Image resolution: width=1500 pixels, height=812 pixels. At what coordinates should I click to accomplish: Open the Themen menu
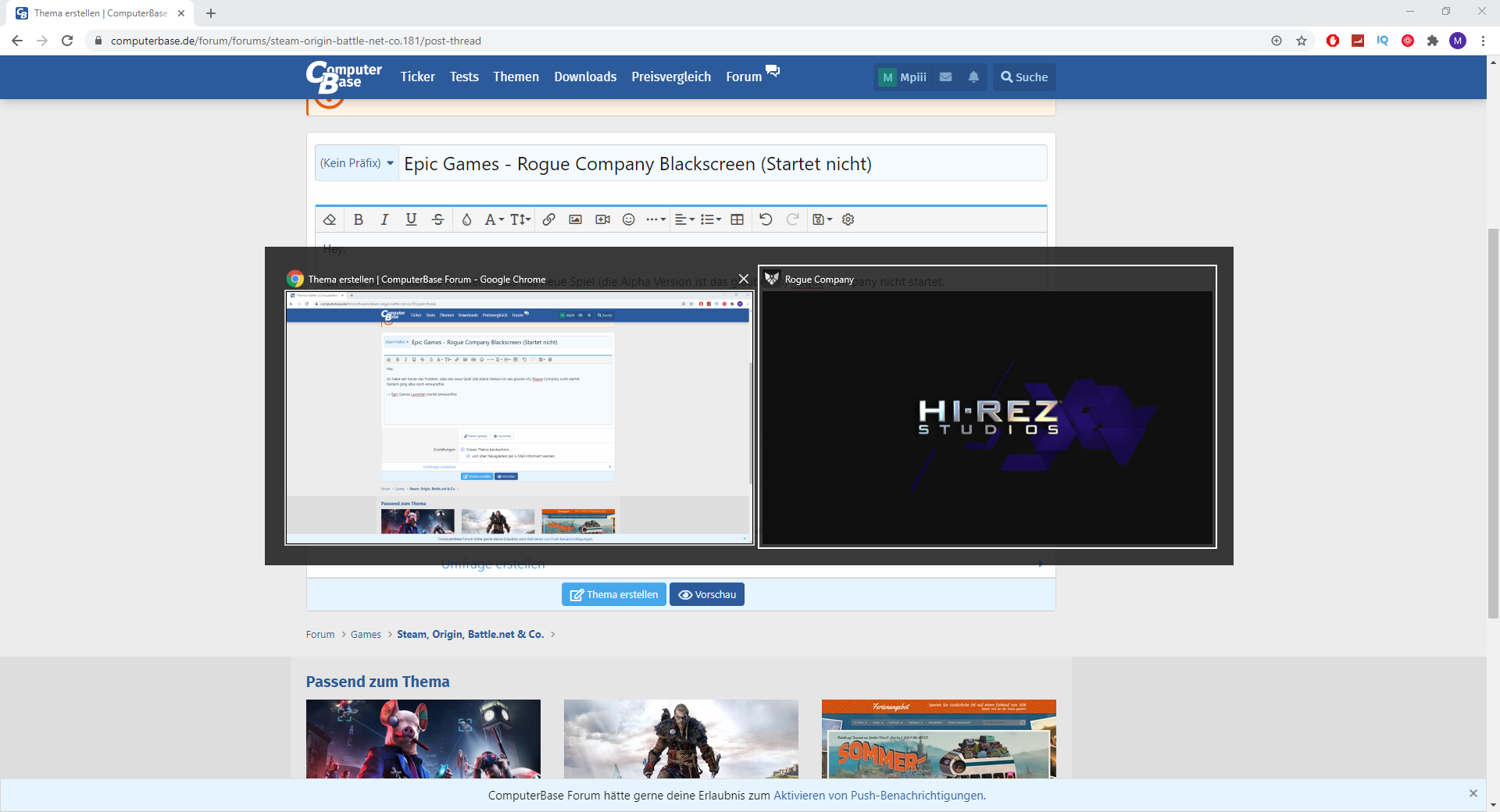[516, 77]
